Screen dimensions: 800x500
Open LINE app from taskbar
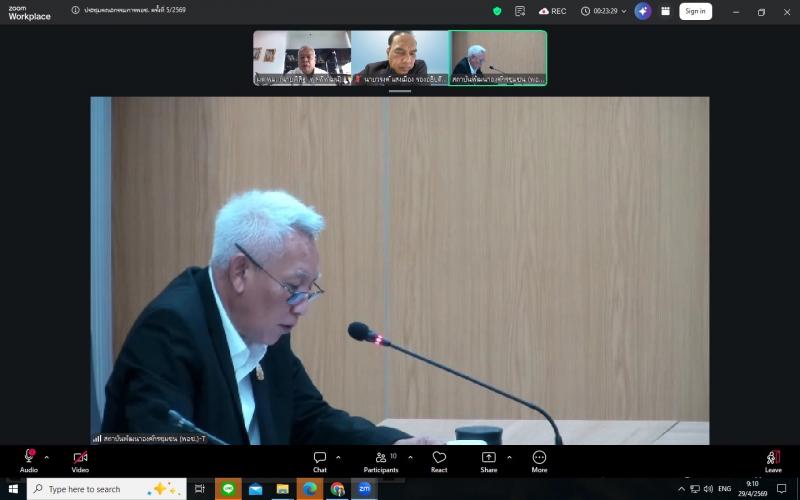tap(228, 489)
